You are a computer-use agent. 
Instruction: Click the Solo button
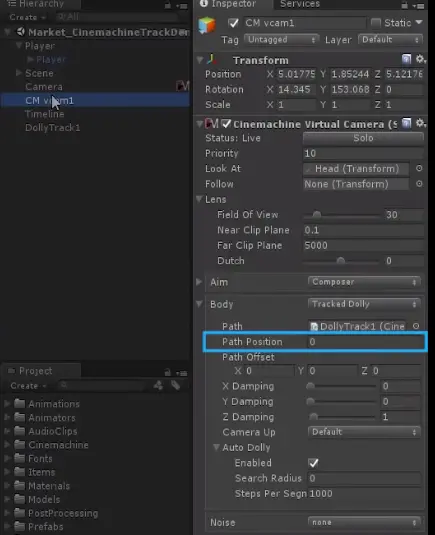(x=363, y=138)
